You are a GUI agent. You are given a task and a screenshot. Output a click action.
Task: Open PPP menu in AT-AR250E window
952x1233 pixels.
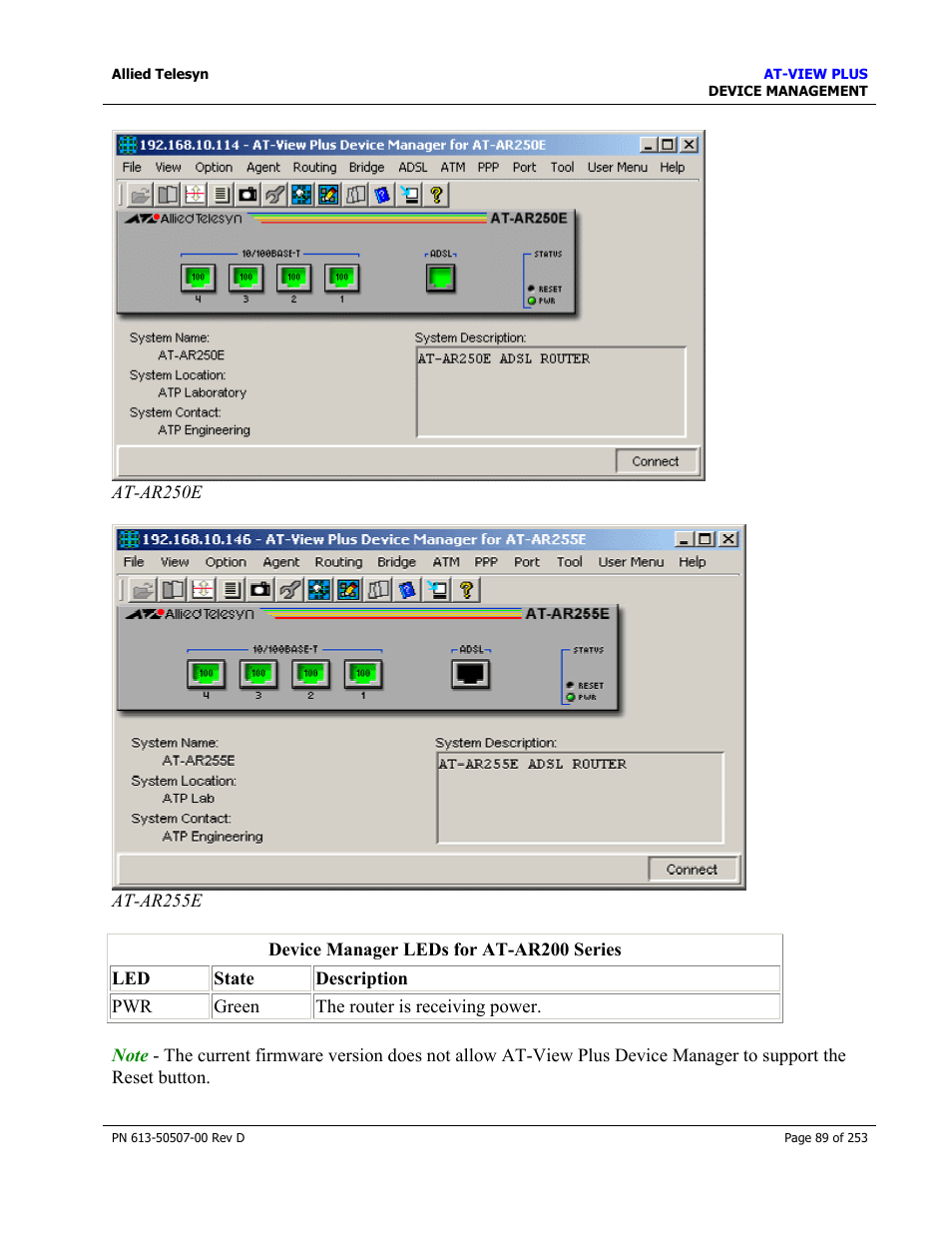click(x=488, y=168)
